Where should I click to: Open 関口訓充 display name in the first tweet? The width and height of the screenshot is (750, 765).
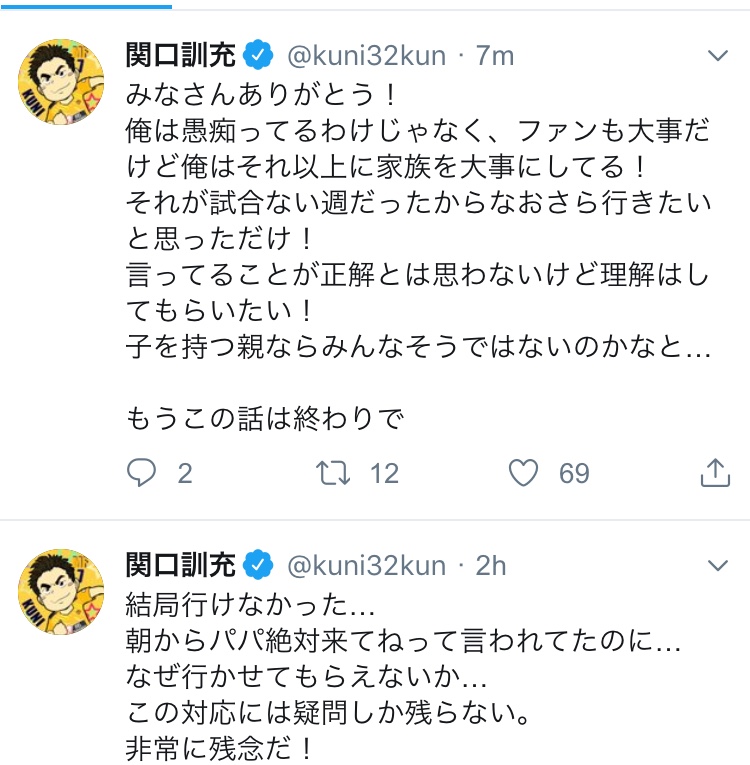point(181,55)
